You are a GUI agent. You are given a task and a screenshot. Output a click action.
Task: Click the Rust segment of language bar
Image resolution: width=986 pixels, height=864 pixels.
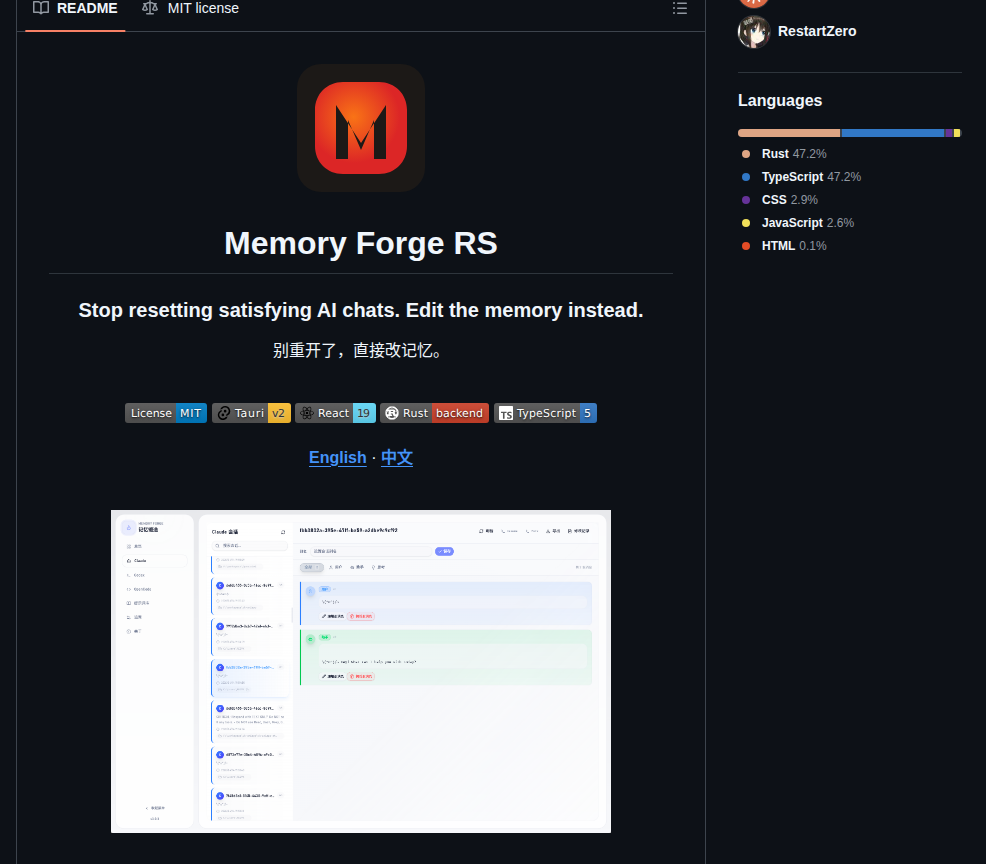[789, 133]
